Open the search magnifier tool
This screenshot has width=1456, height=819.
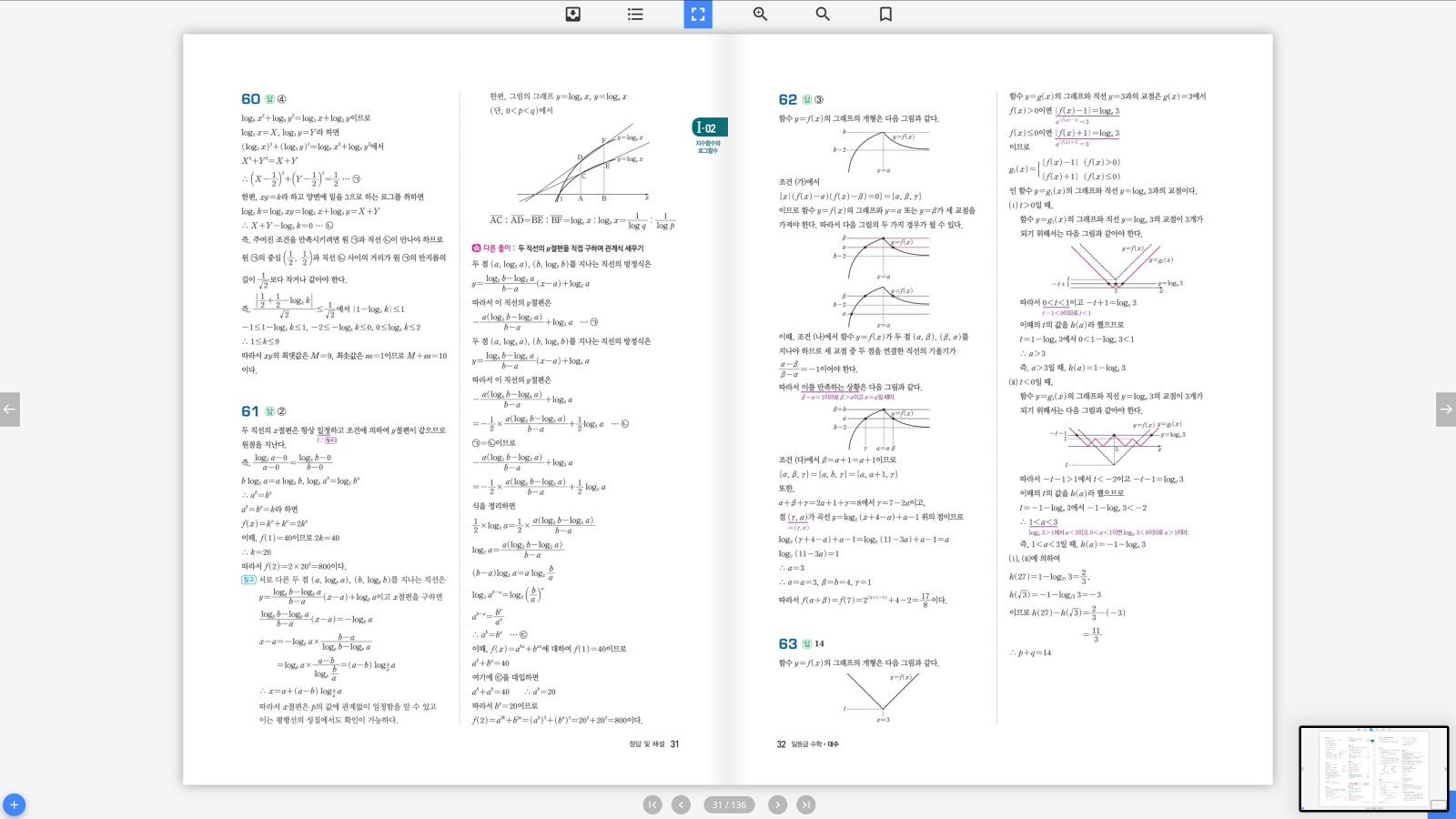pyautogui.click(x=823, y=15)
